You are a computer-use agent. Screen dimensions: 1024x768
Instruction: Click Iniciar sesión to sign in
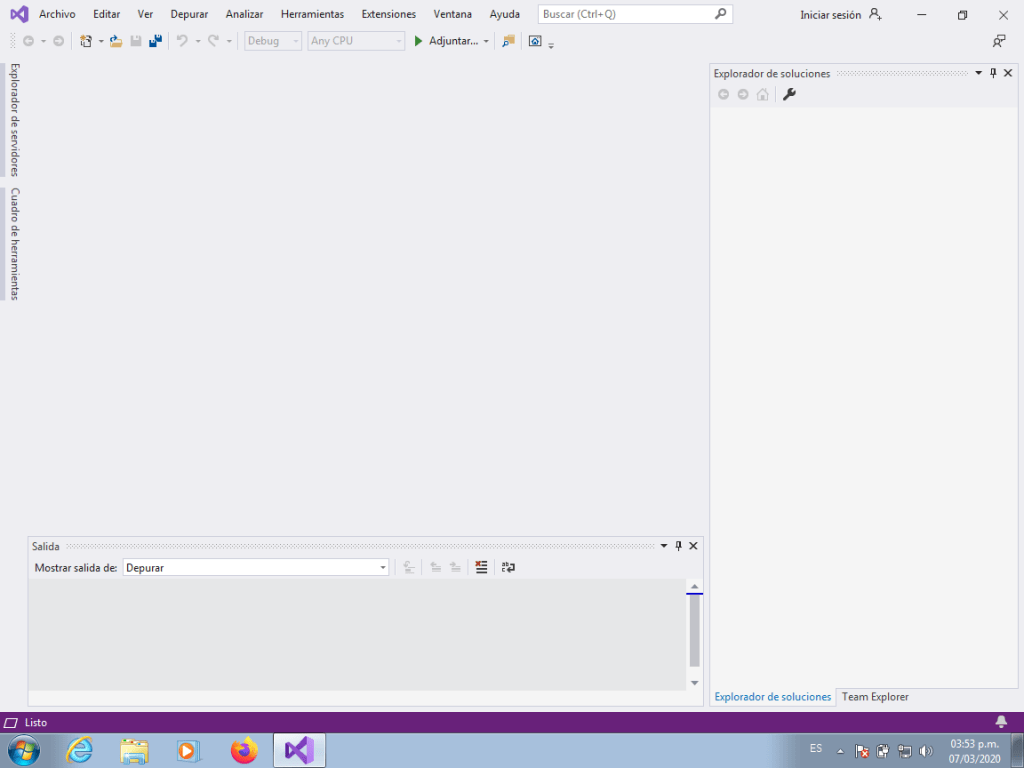pyautogui.click(x=830, y=15)
